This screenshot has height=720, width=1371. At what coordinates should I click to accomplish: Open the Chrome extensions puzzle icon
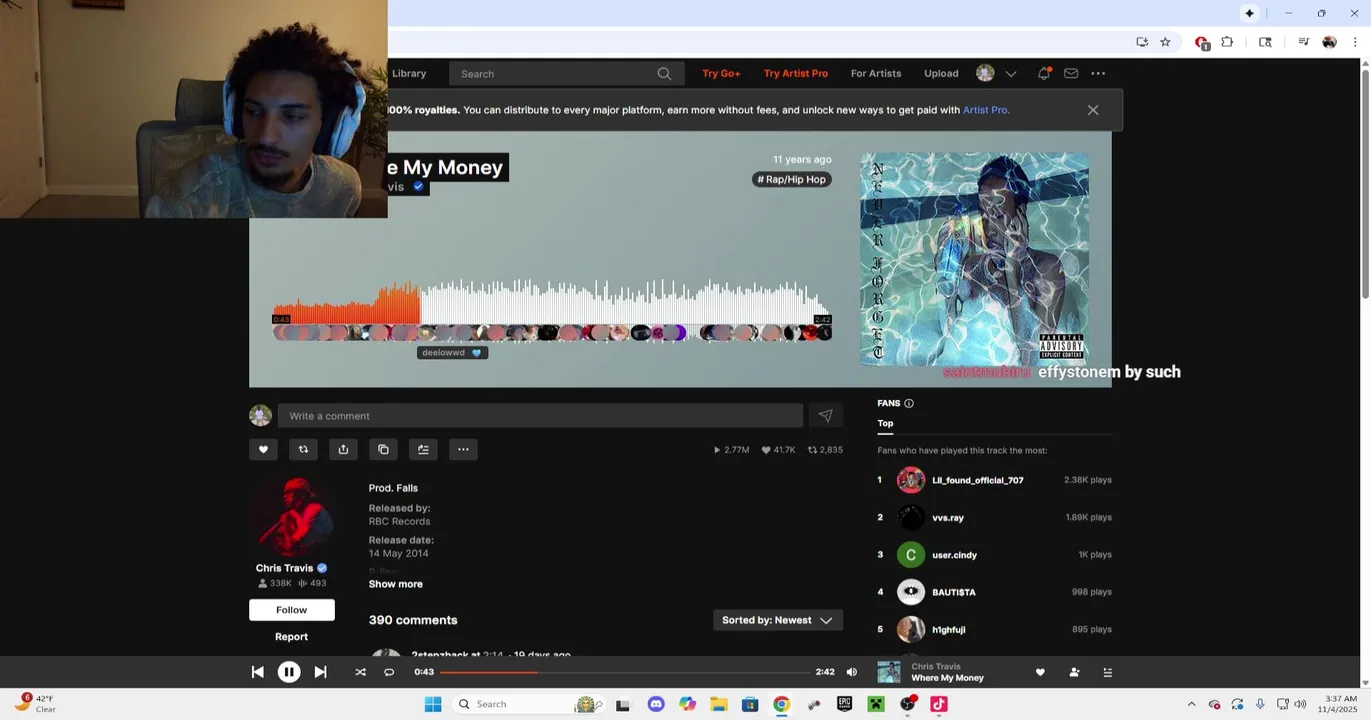pos(1227,42)
